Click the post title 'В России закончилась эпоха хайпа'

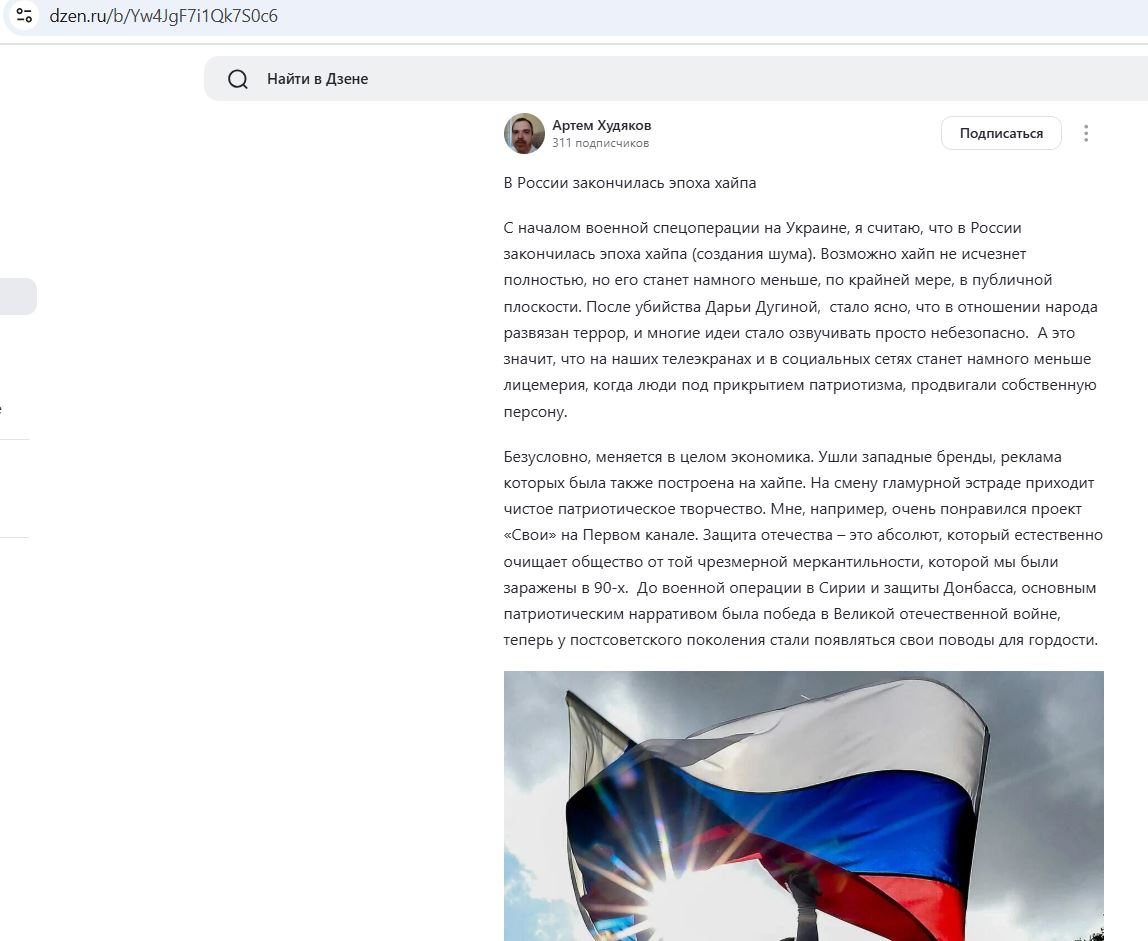pyautogui.click(x=630, y=183)
